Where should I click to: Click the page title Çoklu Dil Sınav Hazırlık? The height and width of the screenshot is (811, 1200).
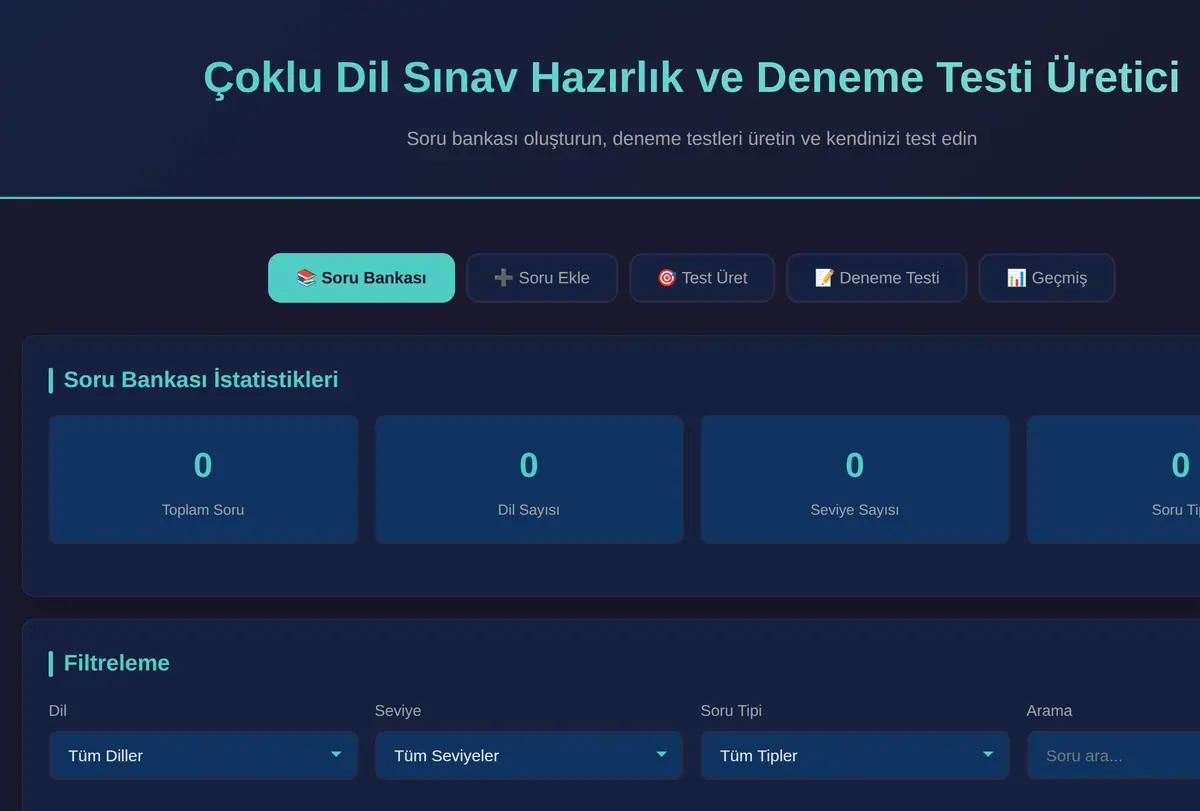(691, 77)
